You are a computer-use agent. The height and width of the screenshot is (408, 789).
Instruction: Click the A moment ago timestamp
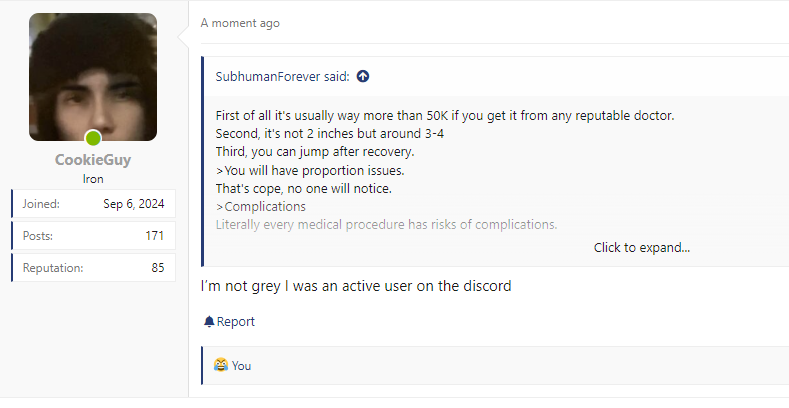(x=240, y=23)
